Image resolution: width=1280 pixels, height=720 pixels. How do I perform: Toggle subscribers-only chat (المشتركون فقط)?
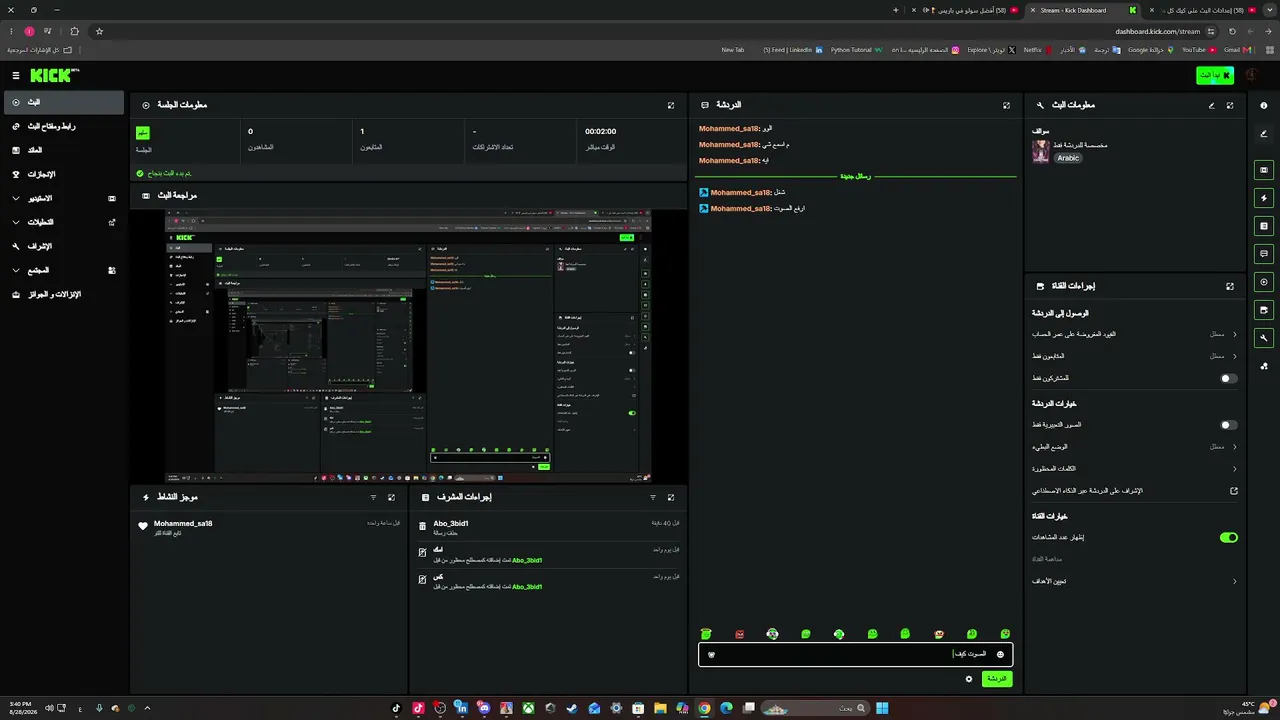click(1229, 379)
